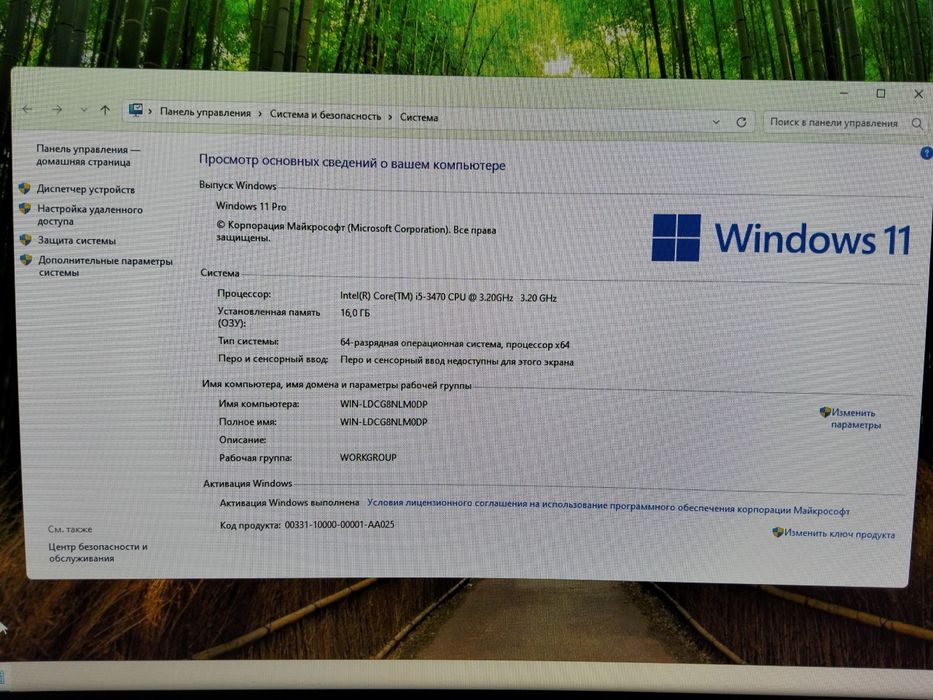Open Панель управления — домашняя страница link
This screenshot has width=933, height=700.
(88, 155)
